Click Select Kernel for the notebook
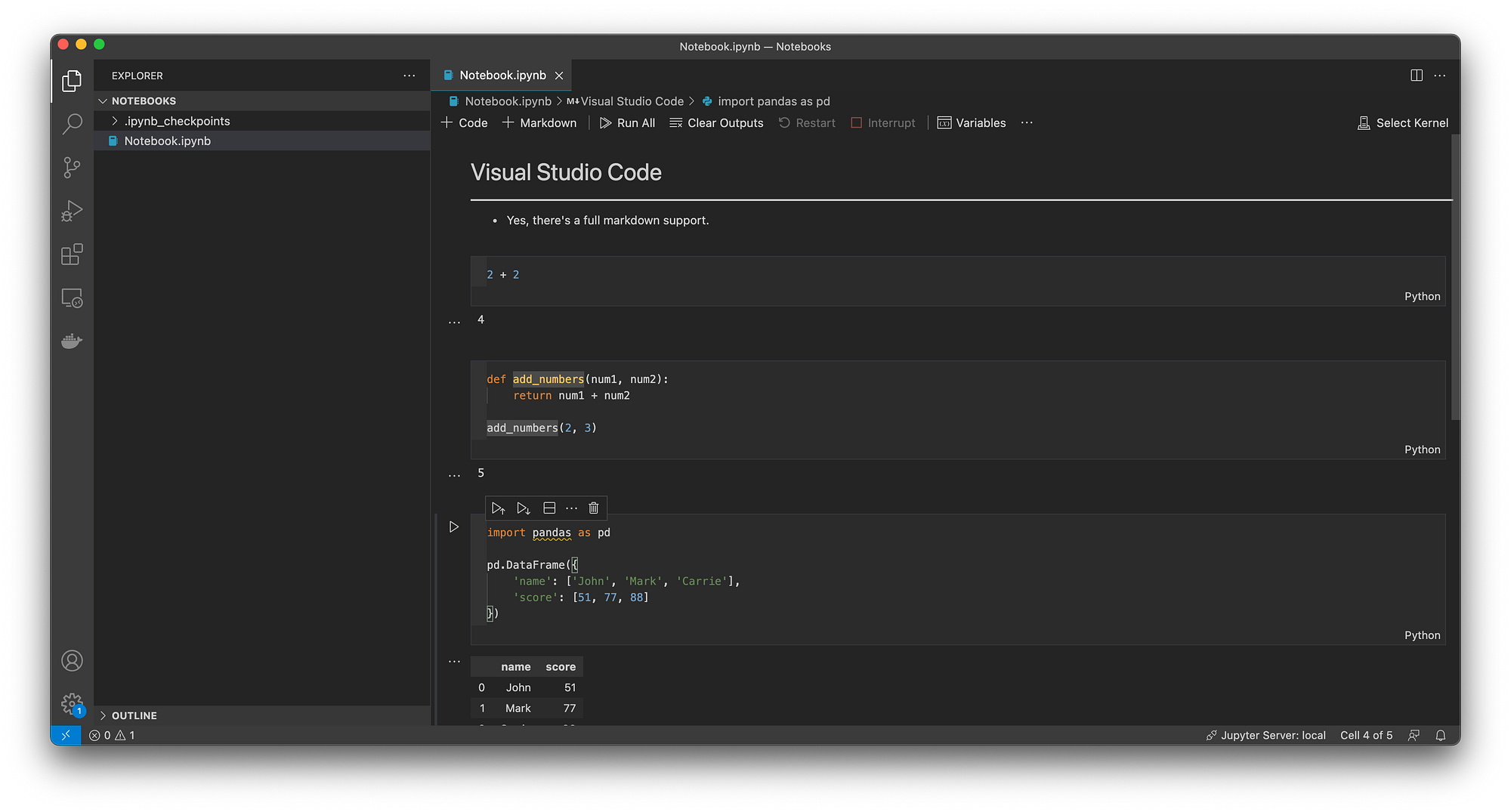The image size is (1511, 812). tap(1402, 122)
